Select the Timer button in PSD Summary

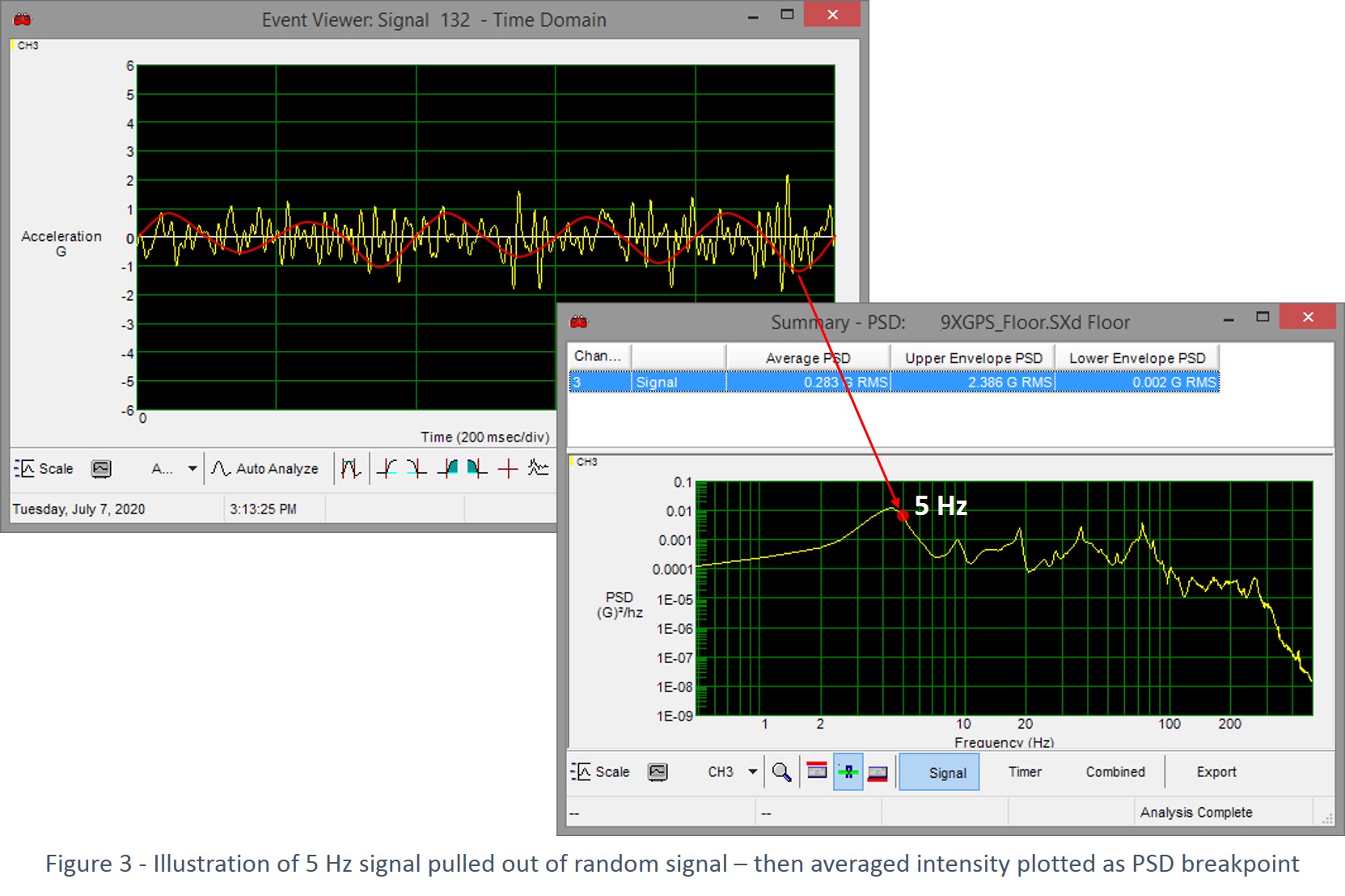pos(1025,772)
